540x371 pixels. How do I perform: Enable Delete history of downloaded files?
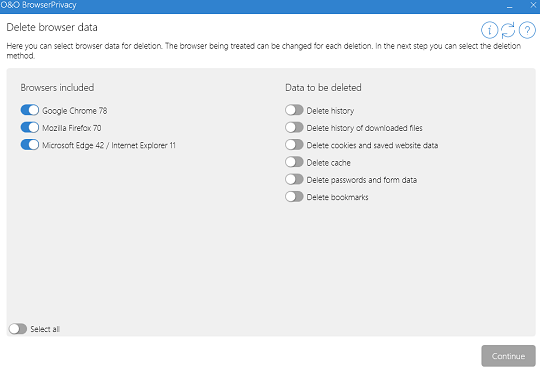point(294,127)
